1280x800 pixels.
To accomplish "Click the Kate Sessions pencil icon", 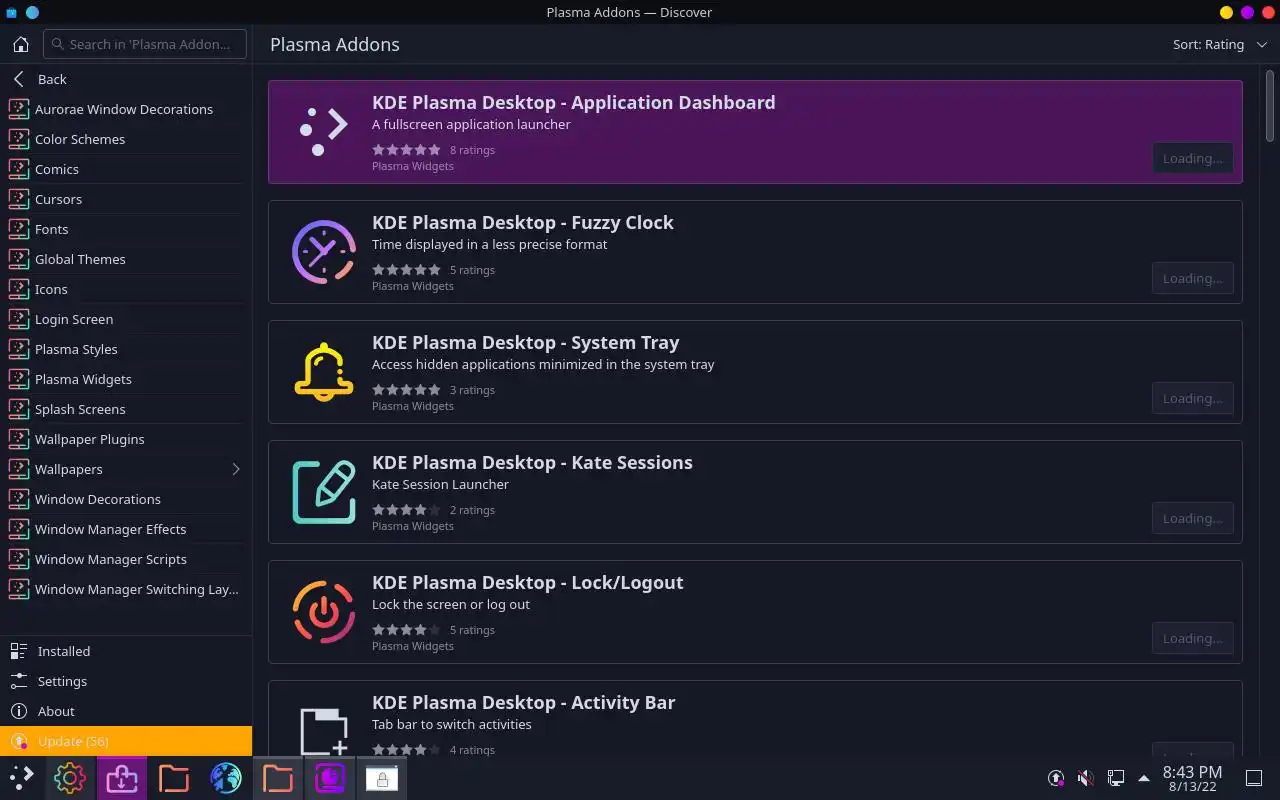I will 323,492.
